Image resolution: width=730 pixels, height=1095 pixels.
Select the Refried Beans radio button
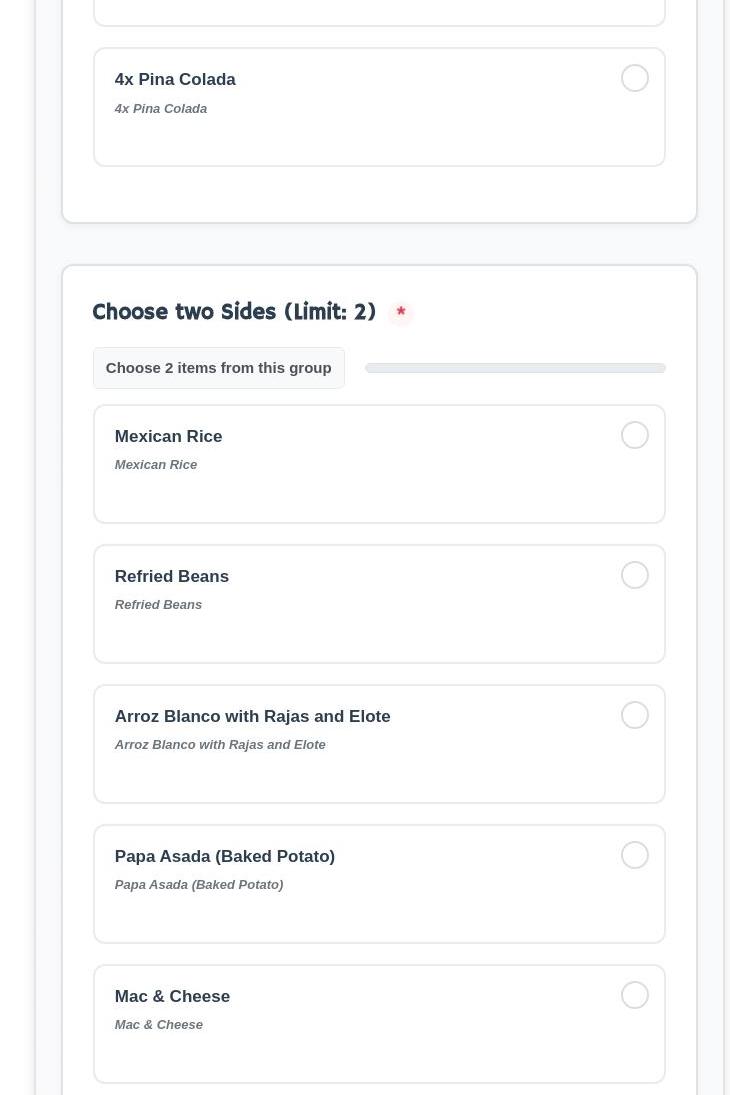tap(634, 575)
